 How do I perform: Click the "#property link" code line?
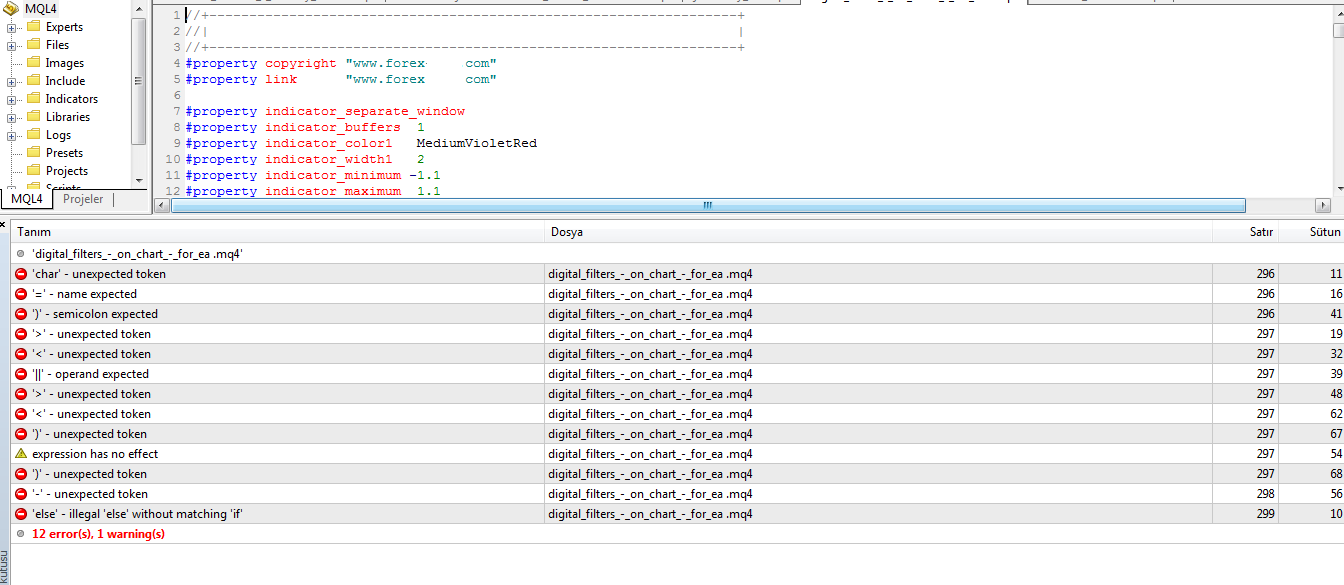(341, 79)
